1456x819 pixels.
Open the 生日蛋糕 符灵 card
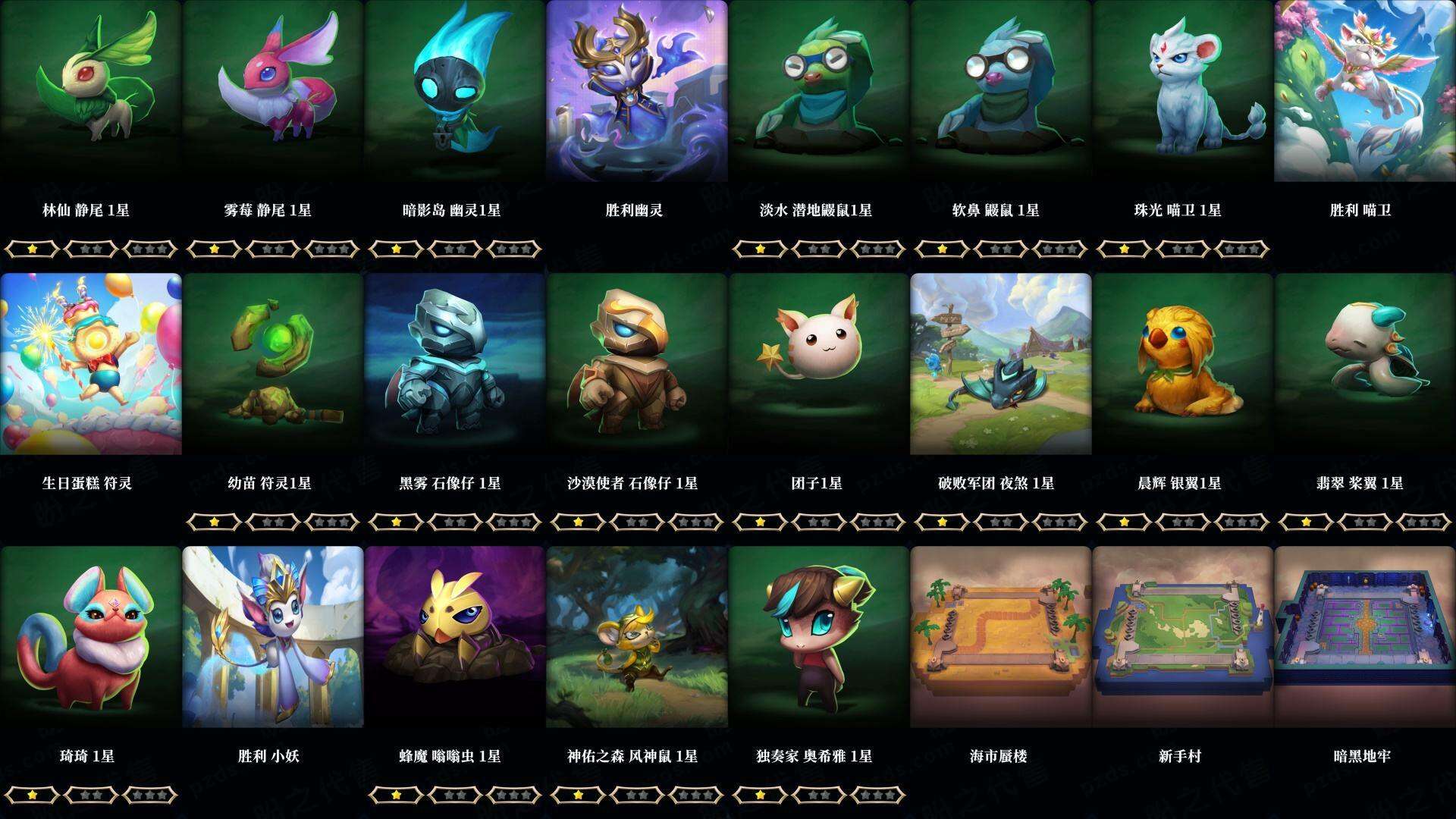click(91, 364)
